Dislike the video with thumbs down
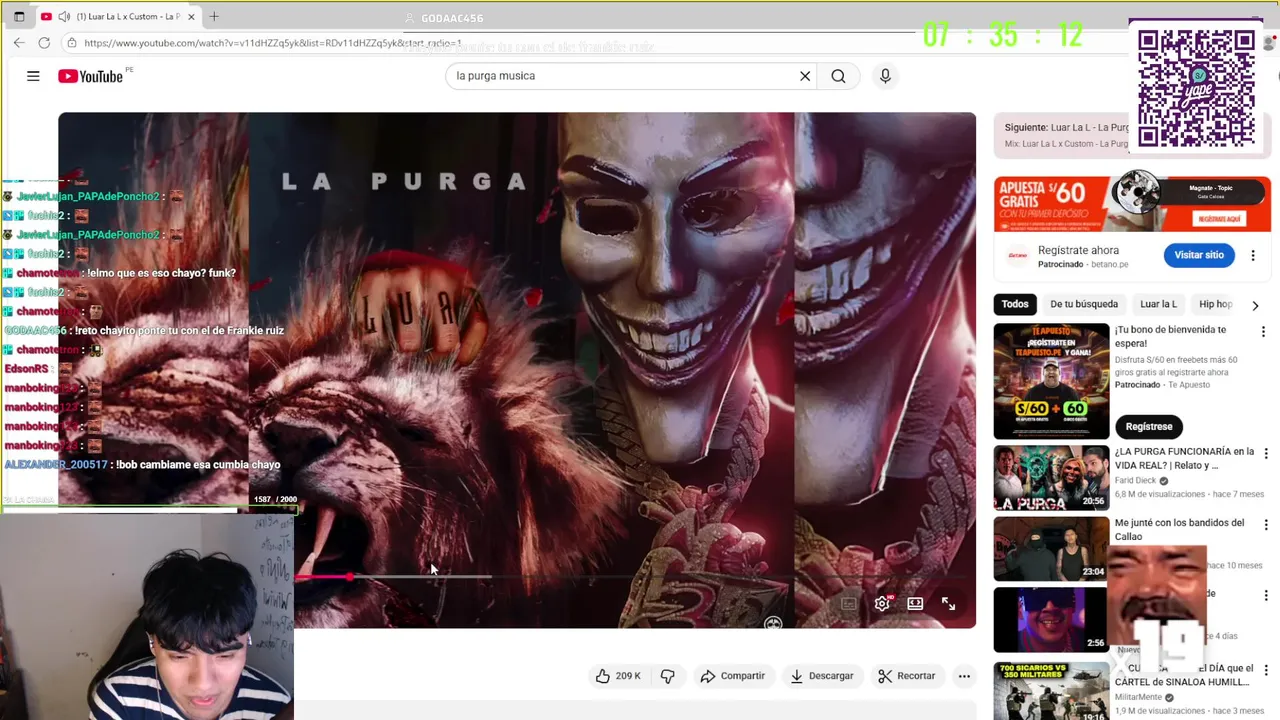 (667, 676)
